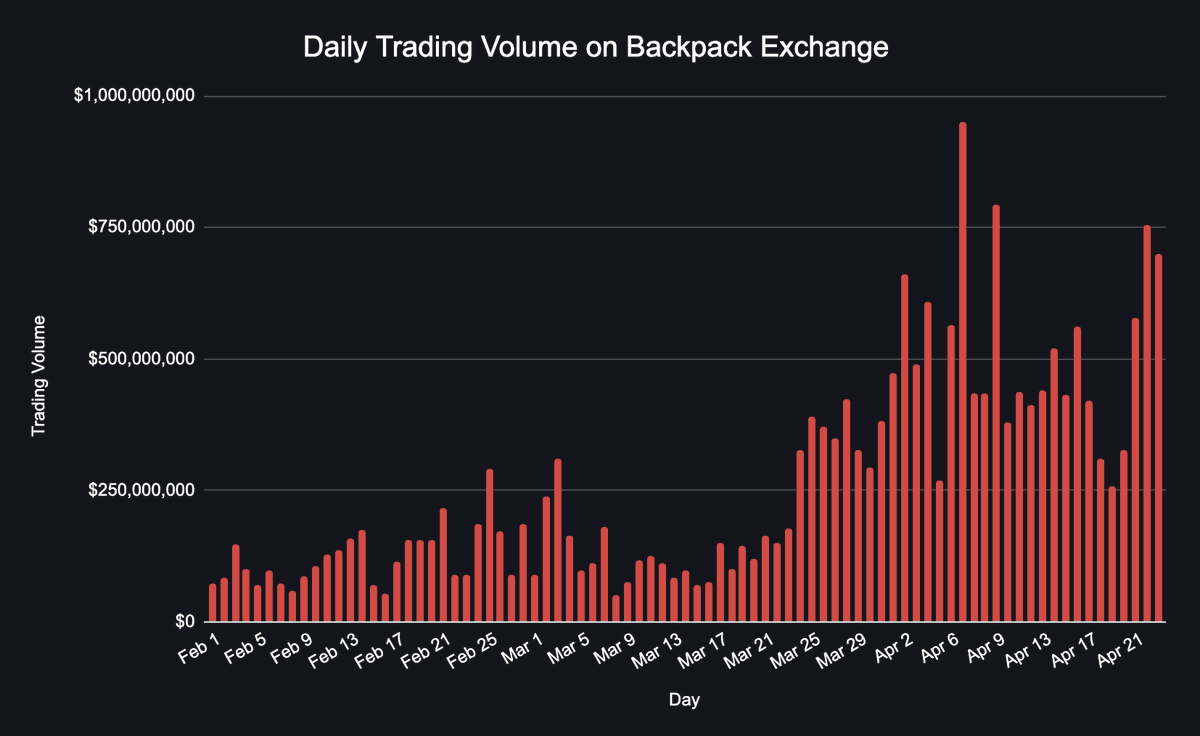
Task: Click the "Apr 6" date label
Action: click(x=940, y=646)
